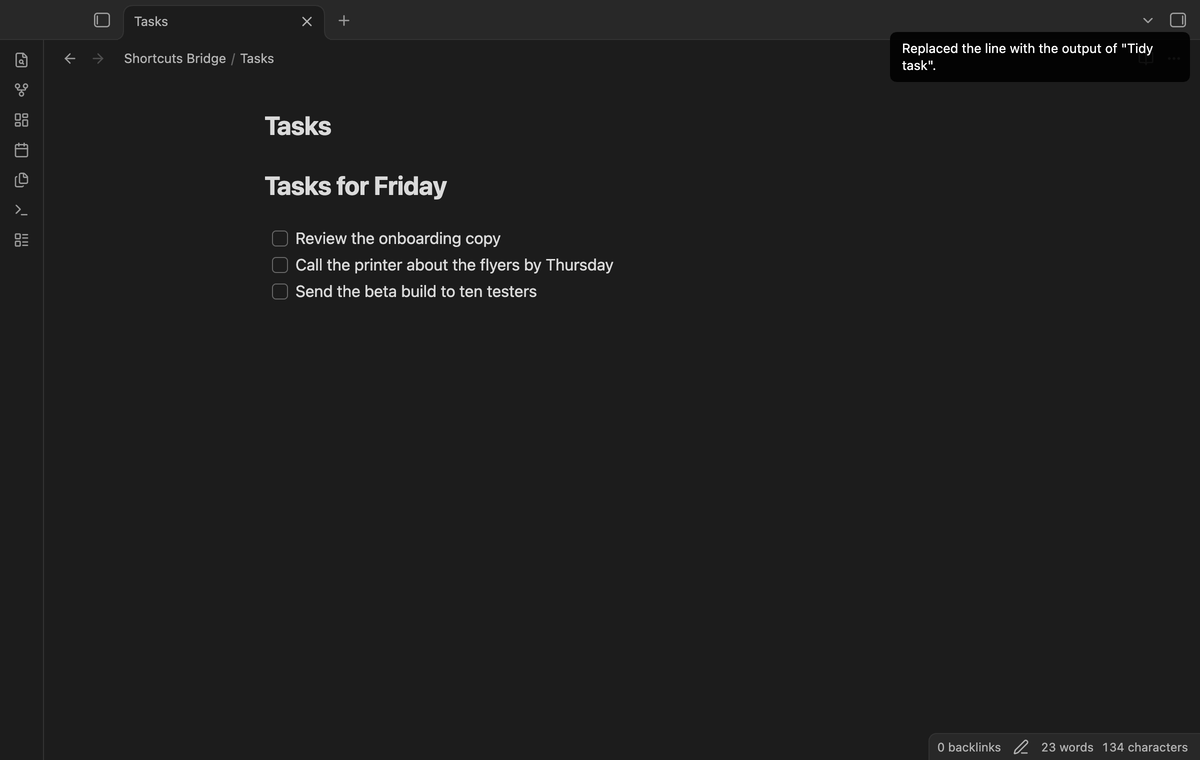Click text Call the printer about the flyers
This screenshot has width=1200, height=760.
pyautogui.click(x=407, y=265)
